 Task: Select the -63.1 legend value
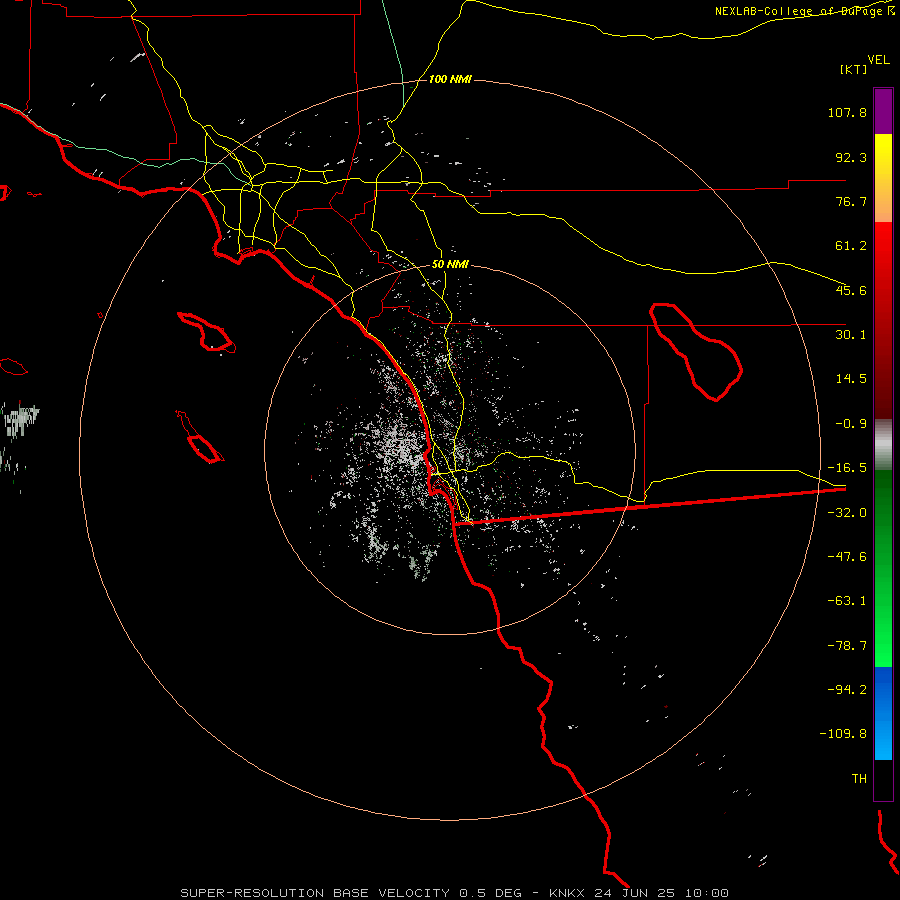click(x=847, y=601)
